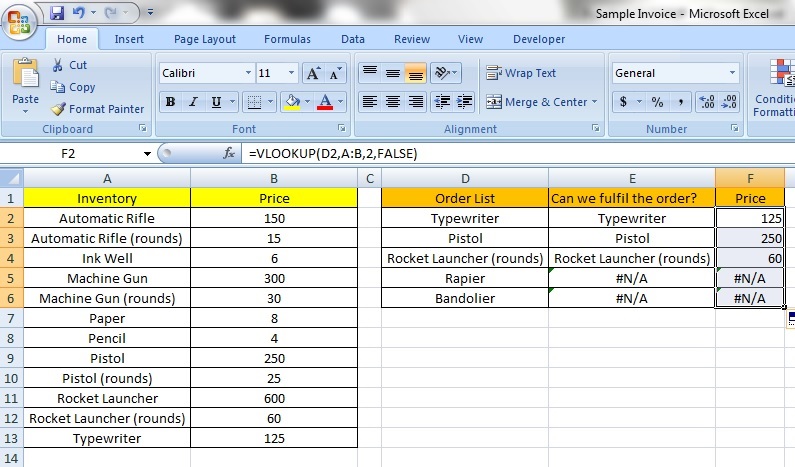Apply the yellow Fill Color swatch
The width and height of the screenshot is (795, 467).
[x=291, y=102]
